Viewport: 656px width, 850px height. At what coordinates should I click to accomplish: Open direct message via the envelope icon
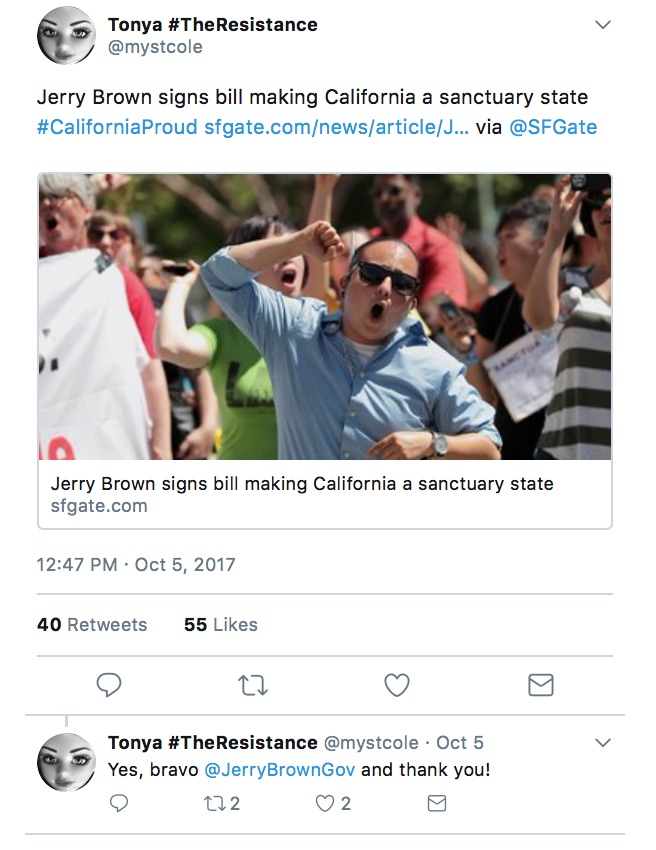(541, 686)
